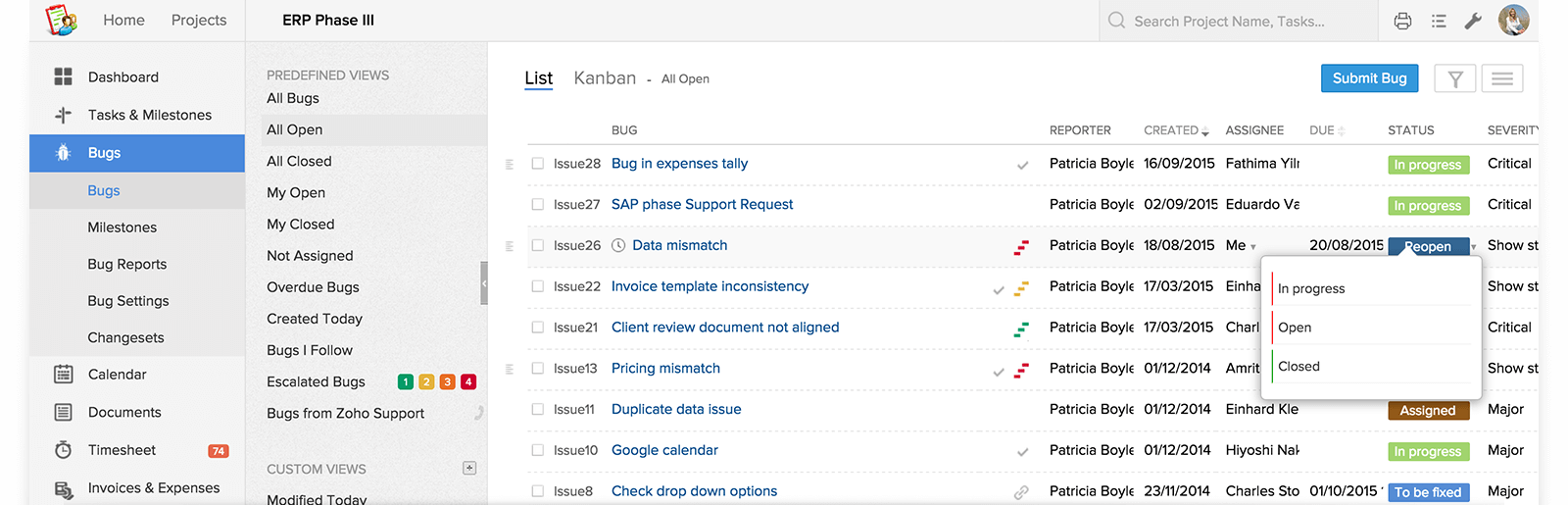Check the box beside Issue11
The image size is (1568, 505).
[537, 409]
